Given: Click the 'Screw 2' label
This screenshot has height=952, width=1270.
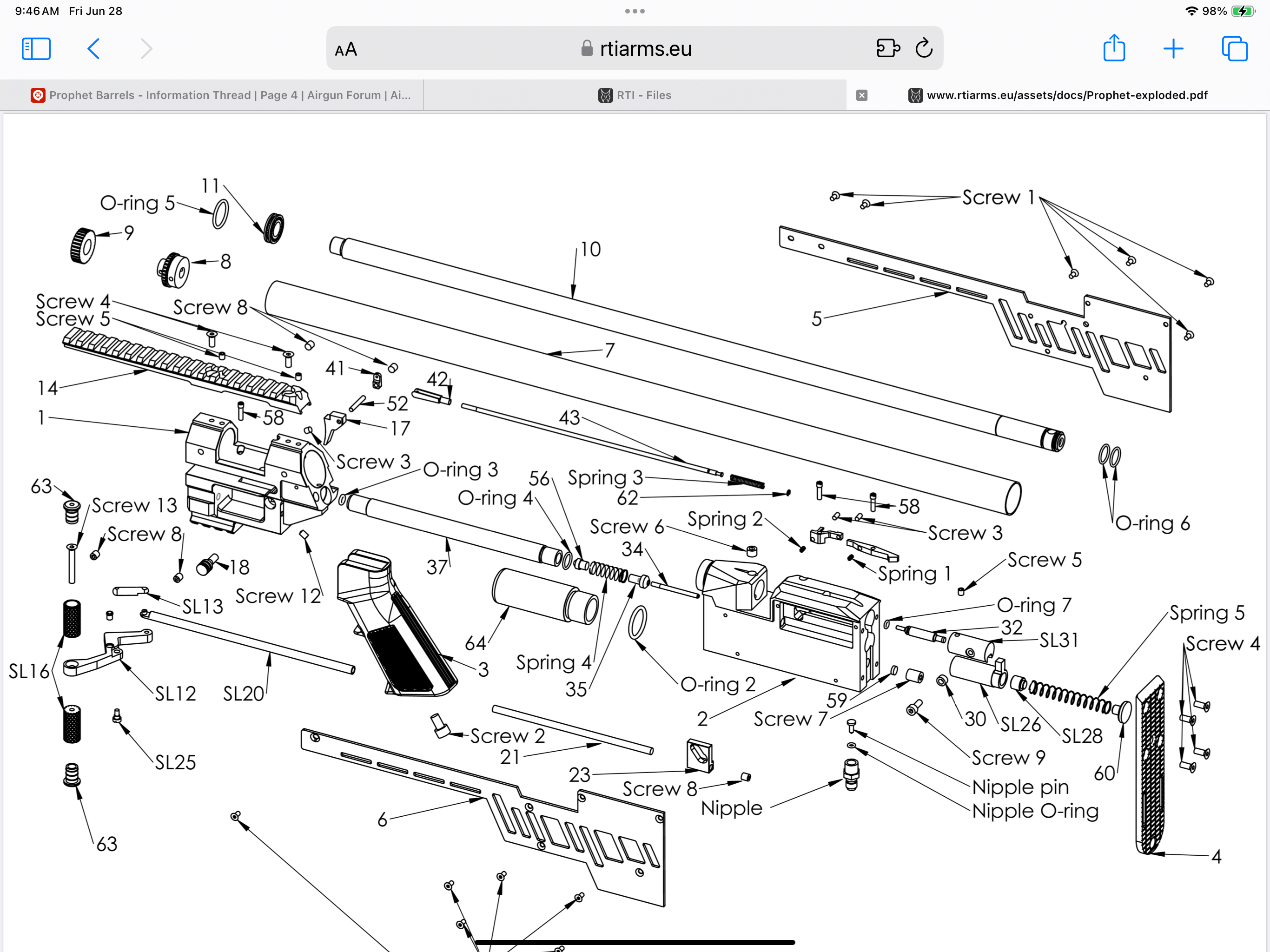Looking at the screenshot, I should pyautogui.click(x=508, y=736).
